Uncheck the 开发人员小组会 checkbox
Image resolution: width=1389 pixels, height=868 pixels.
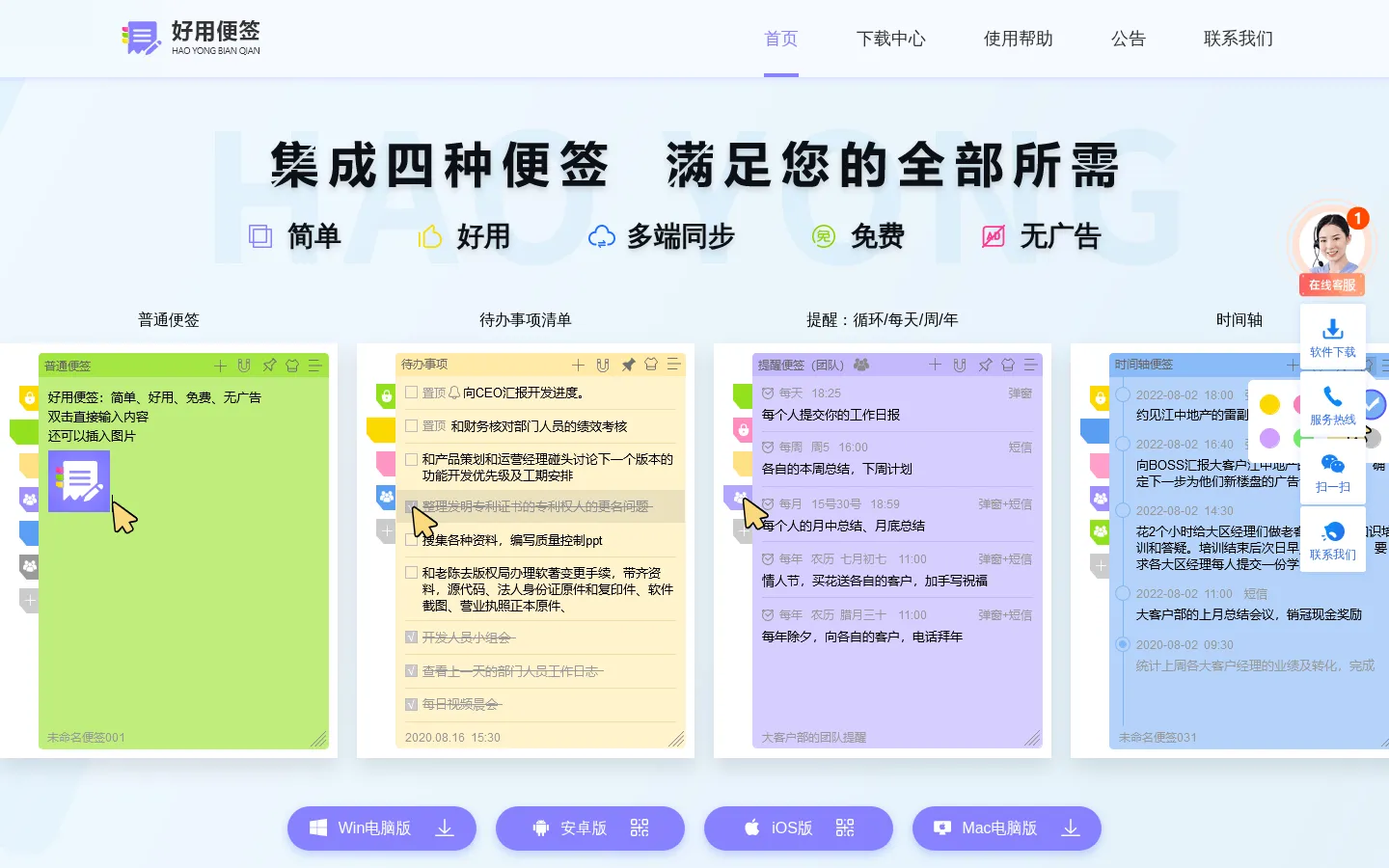pyautogui.click(x=411, y=637)
